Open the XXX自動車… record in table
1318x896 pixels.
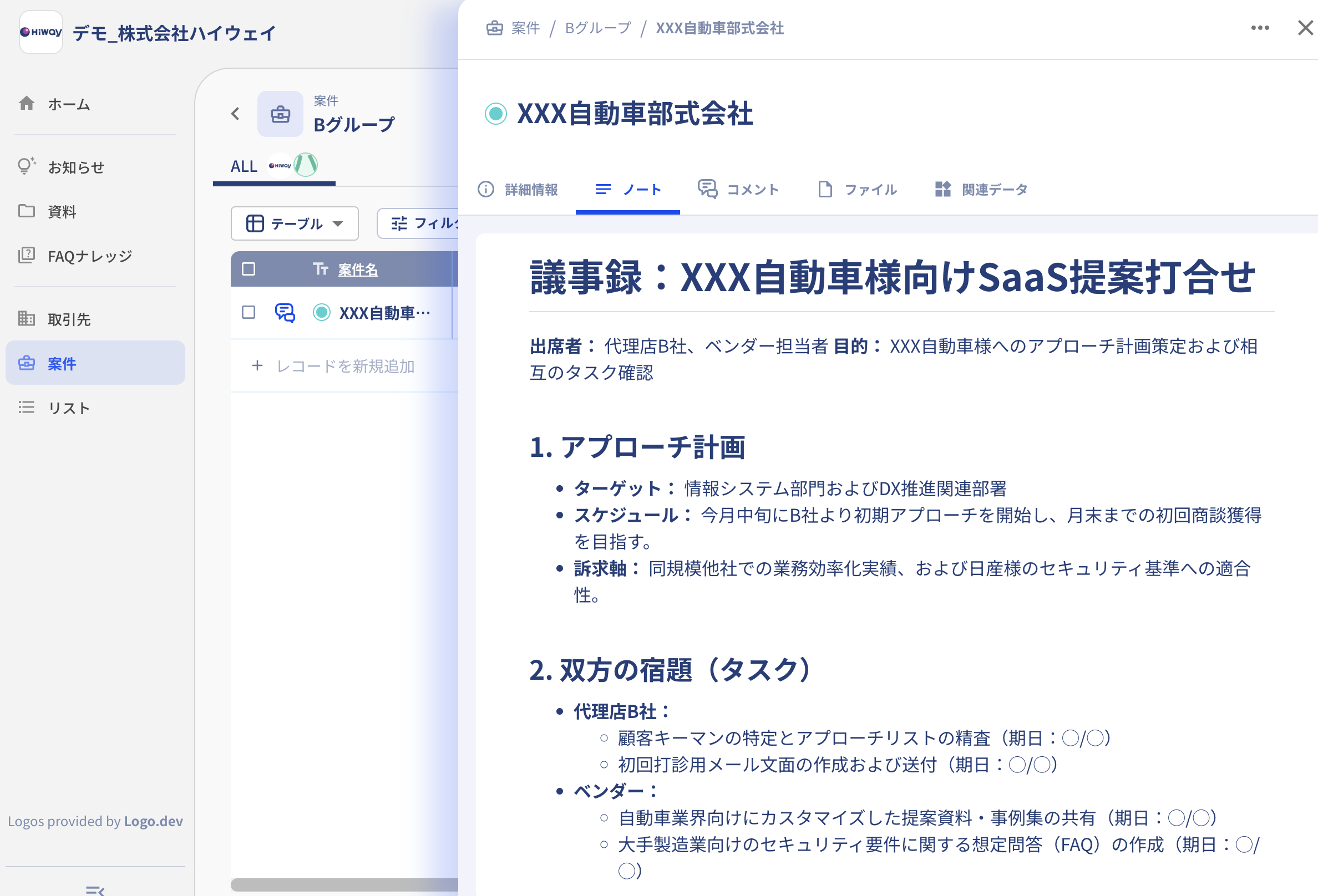tap(384, 313)
